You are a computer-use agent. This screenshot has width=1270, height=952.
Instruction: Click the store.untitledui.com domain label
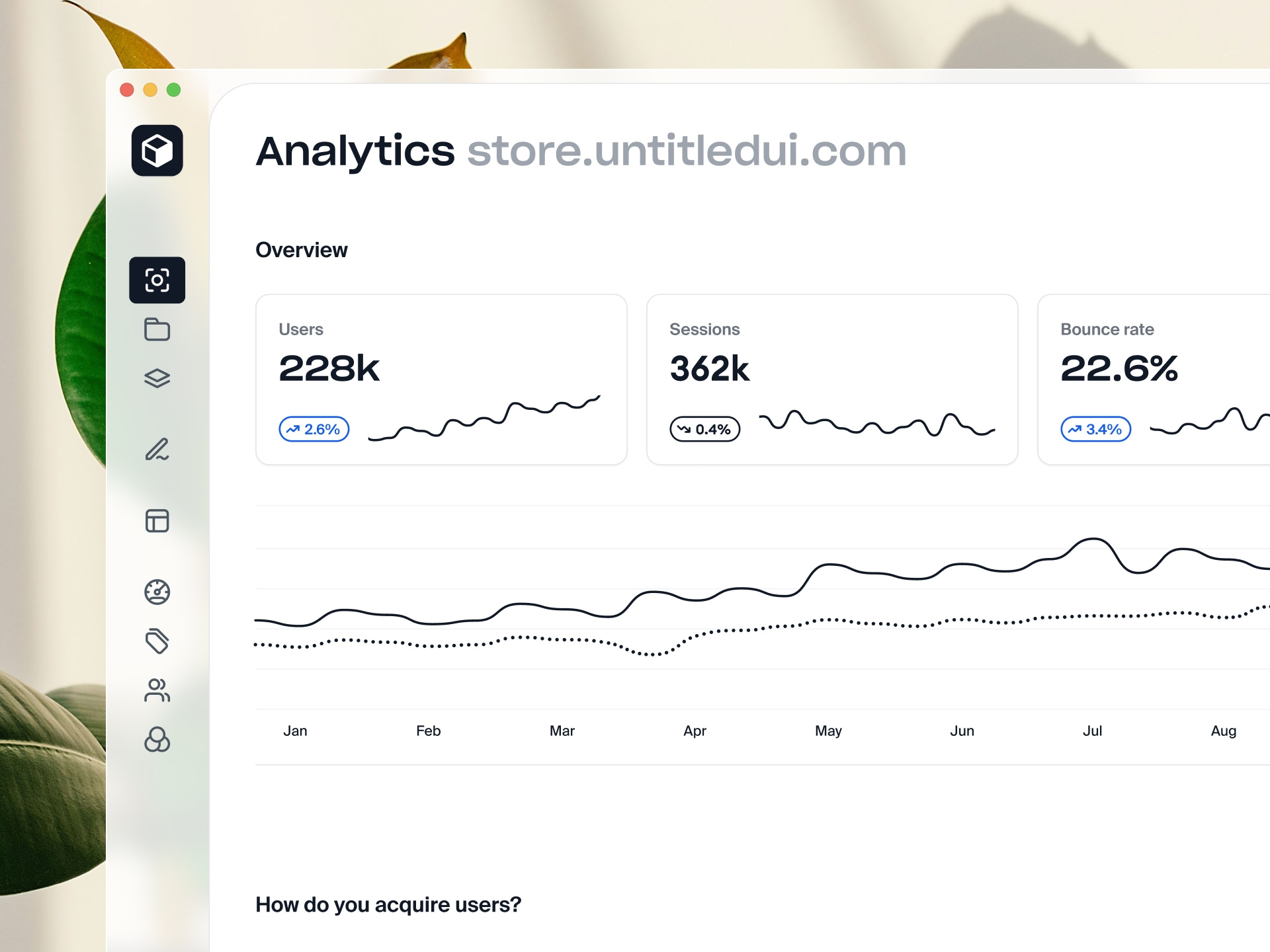click(x=686, y=151)
